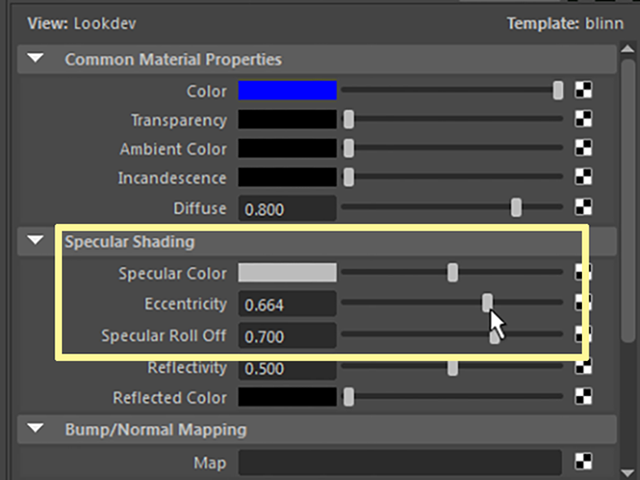
Task: Click the Color slider handle
Action: tap(558, 90)
